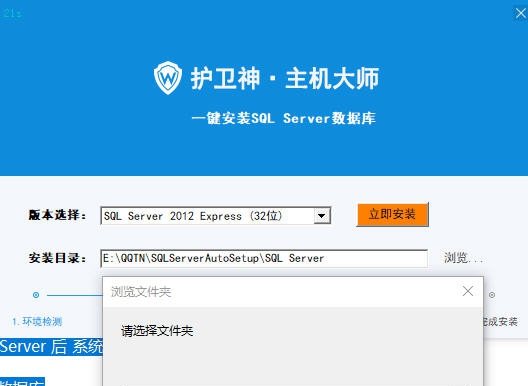Click the 护卫神·主机大师 title text
Image resolution: width=528 pixels, height=386 pixels.
coord(285,78)
